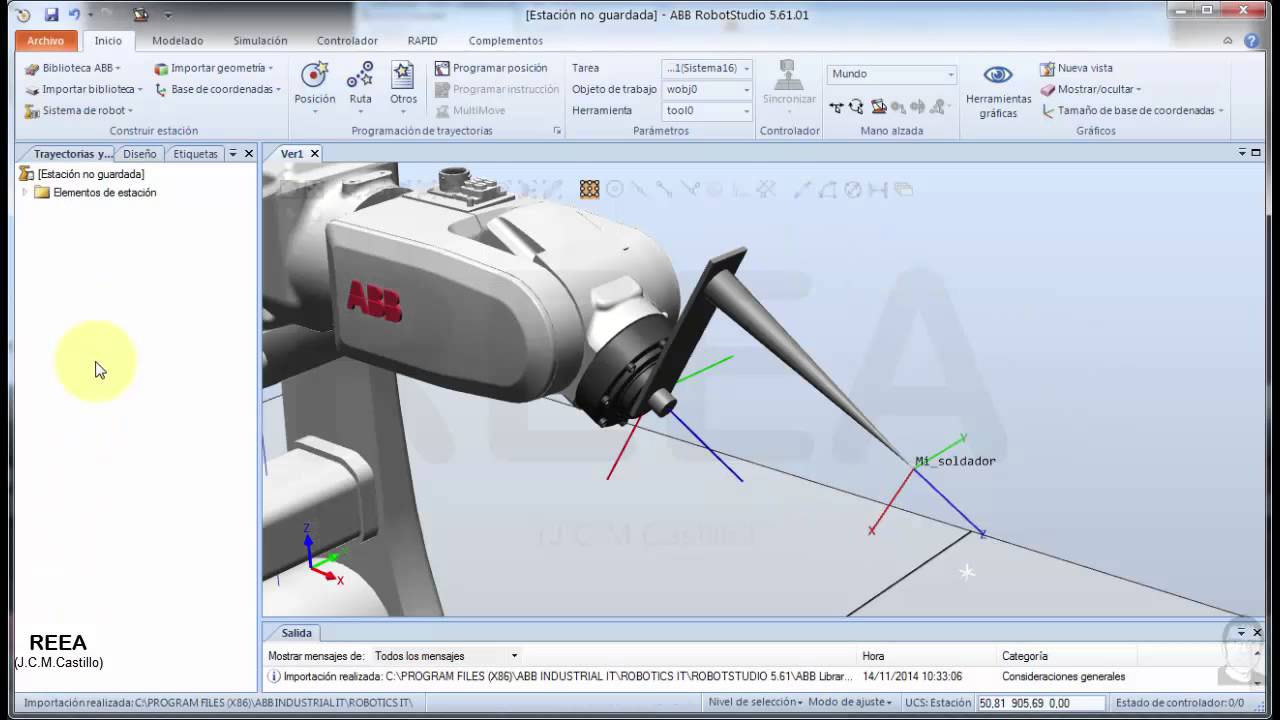Switch to the Modelado ribbon tab
1280x720 pixels.
click(x=177, y=41)
